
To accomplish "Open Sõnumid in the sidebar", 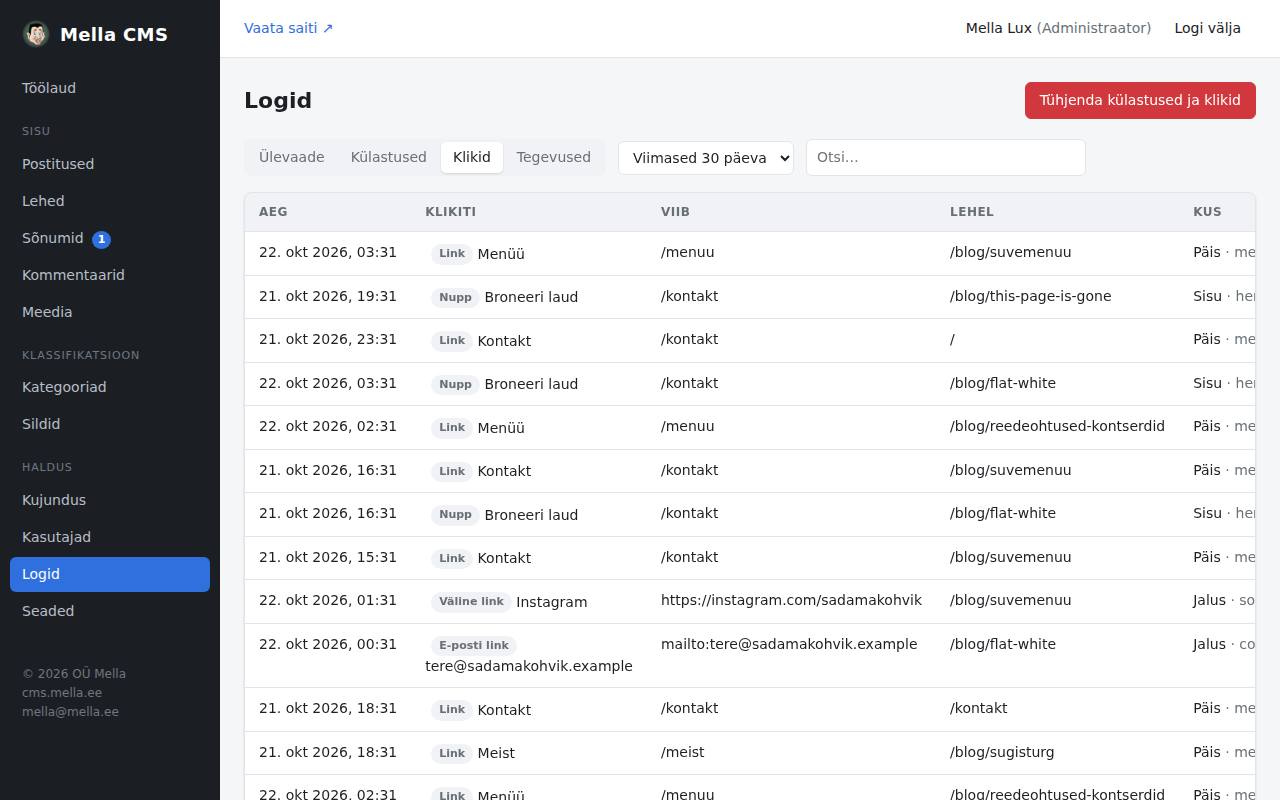I will coord(110,238).
